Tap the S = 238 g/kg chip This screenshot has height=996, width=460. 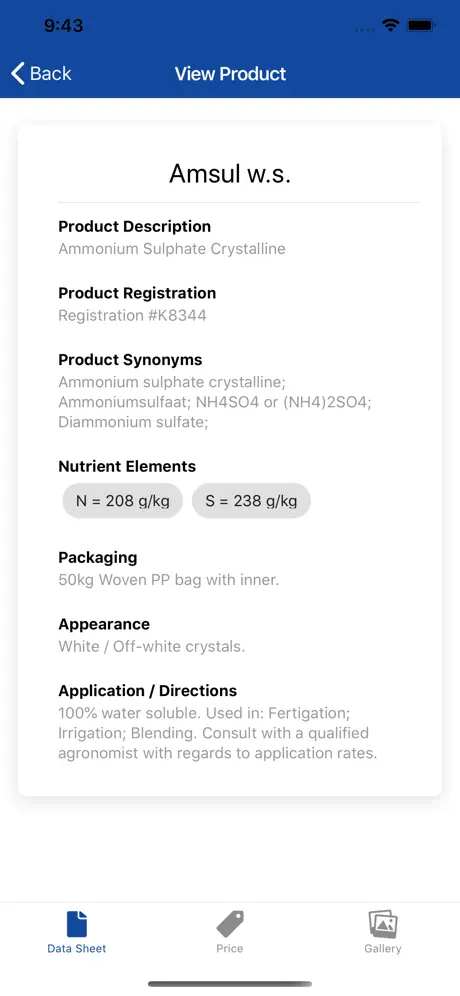pos(251,501)
